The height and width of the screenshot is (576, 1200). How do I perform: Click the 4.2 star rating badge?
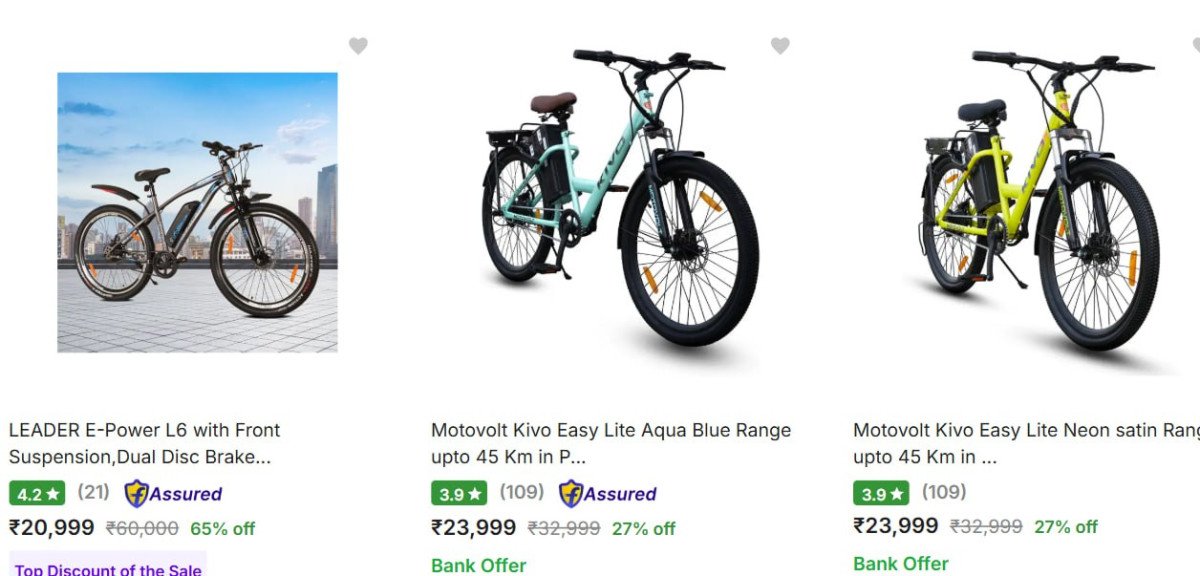coord(38,493)
